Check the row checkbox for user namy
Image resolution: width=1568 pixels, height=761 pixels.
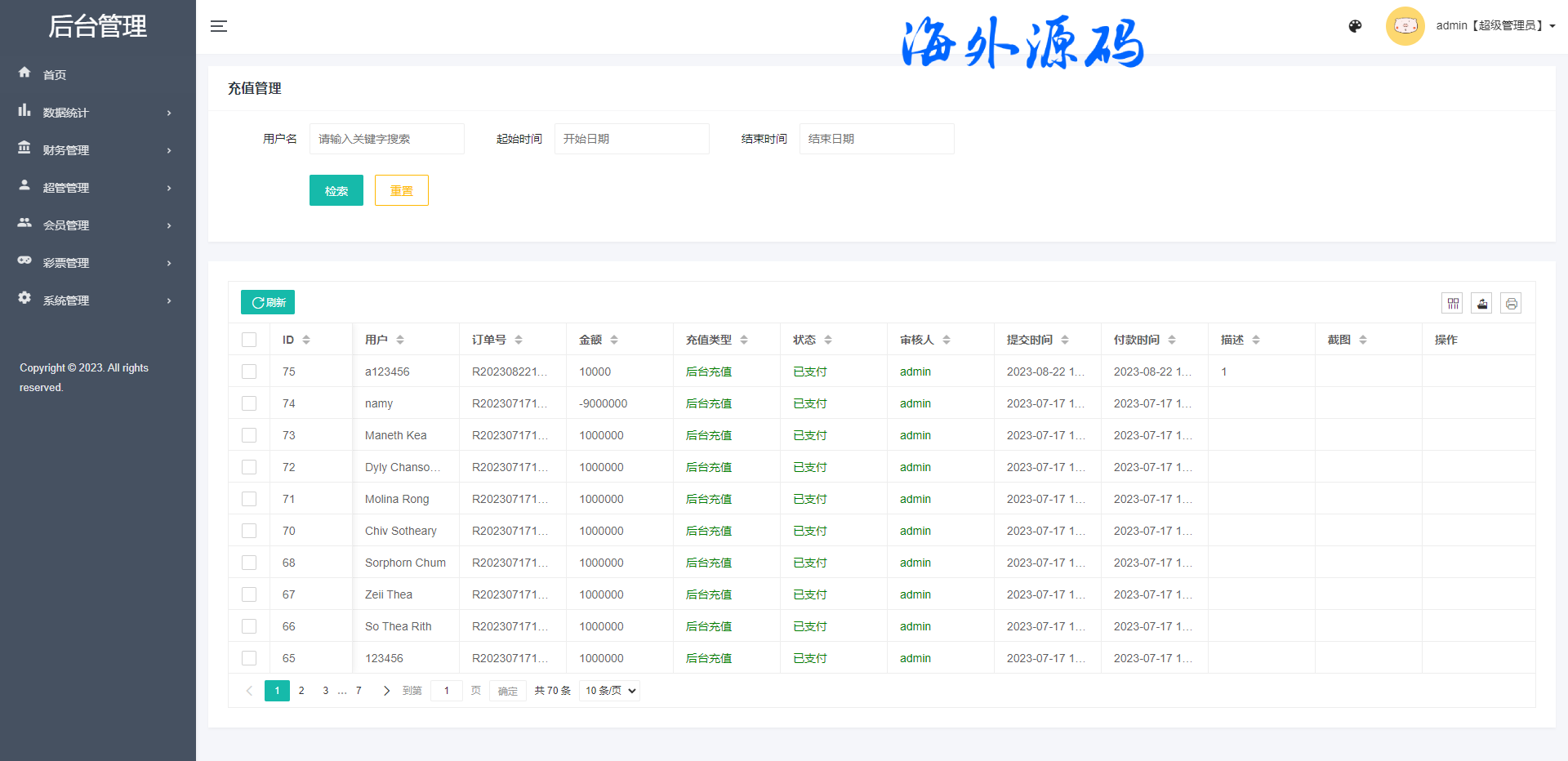pyautogui.click(x=249, y=403)
